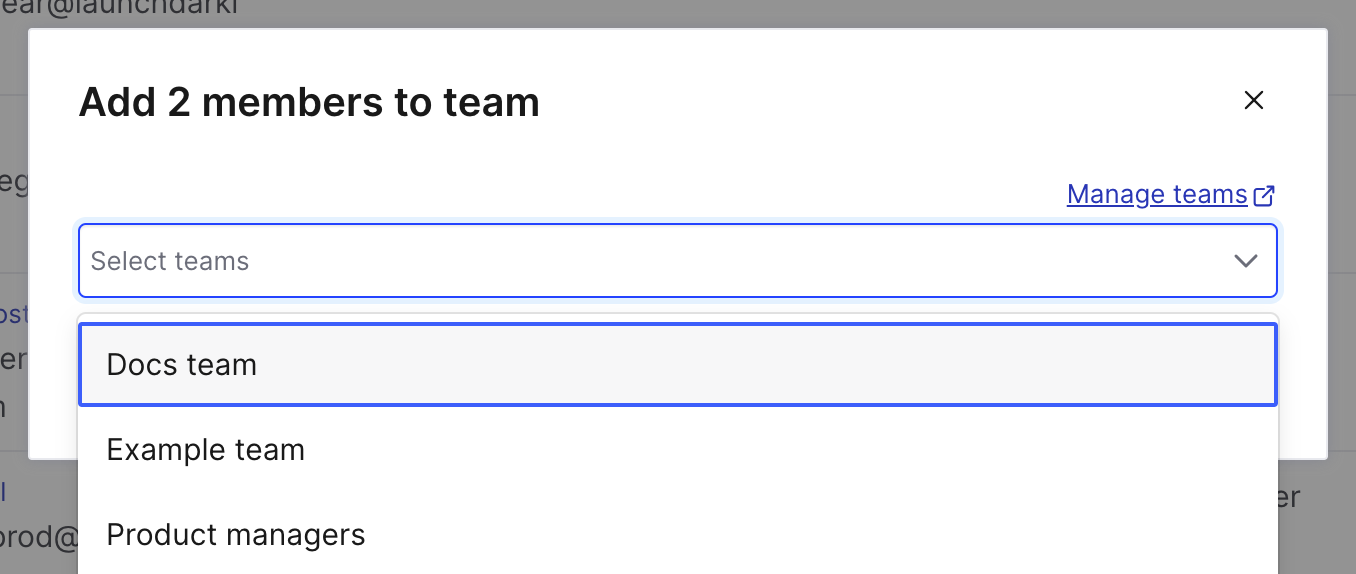Click the 'Add 2 members to team' heading
Screen dimensions: 1356x574
tap(309, 102)
